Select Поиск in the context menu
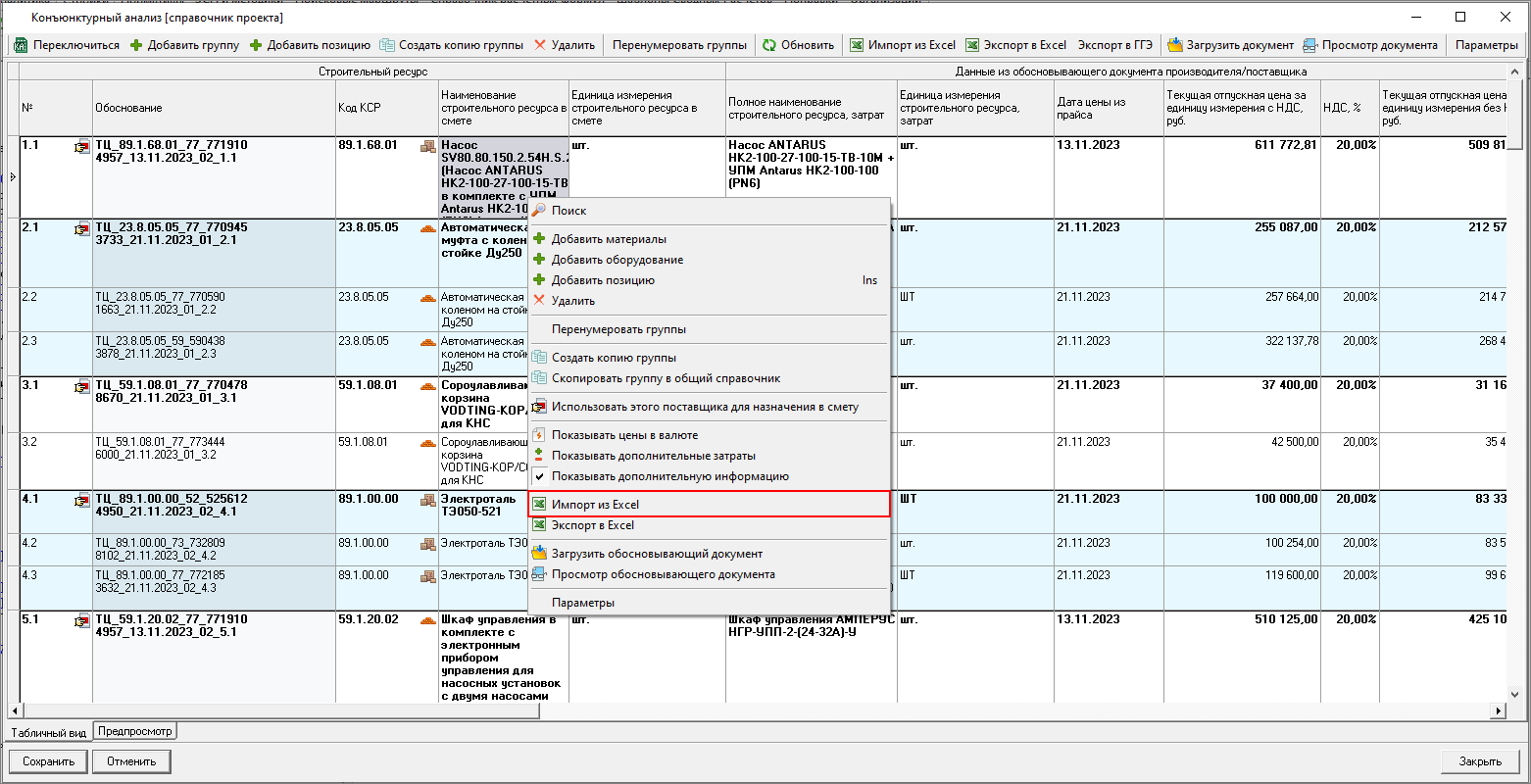1531x784 pixels. 568,211
